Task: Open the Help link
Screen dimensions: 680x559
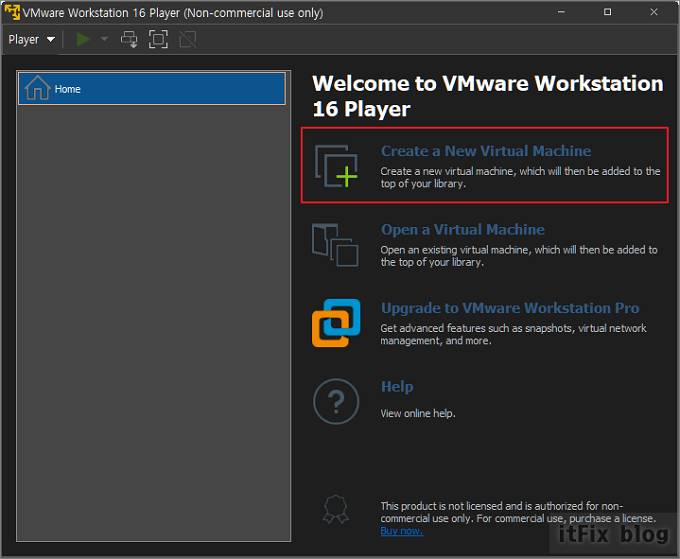Action: [397, 386]
